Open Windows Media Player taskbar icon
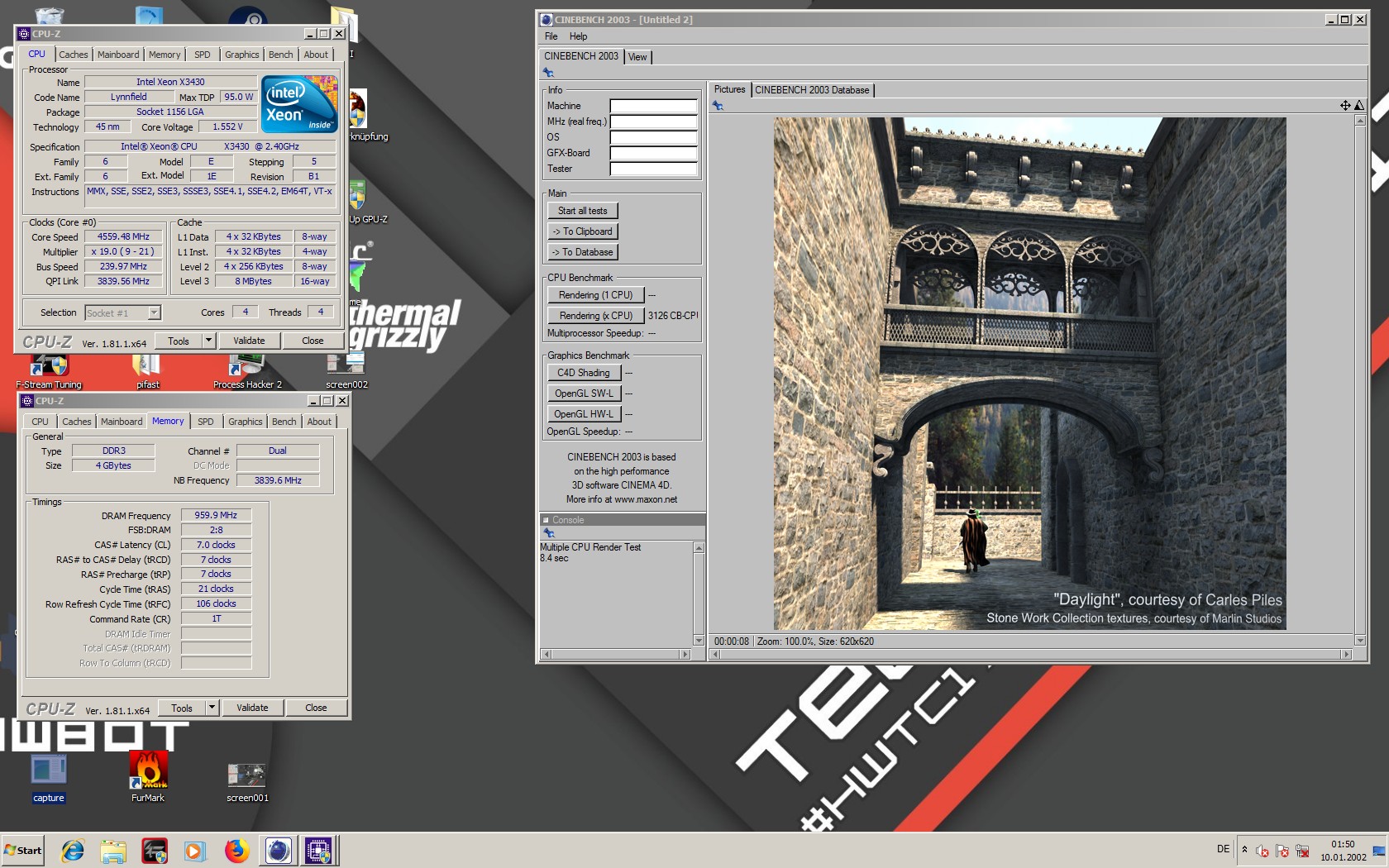Screen dimensions: 1389x868 click(x=195, y=850)
